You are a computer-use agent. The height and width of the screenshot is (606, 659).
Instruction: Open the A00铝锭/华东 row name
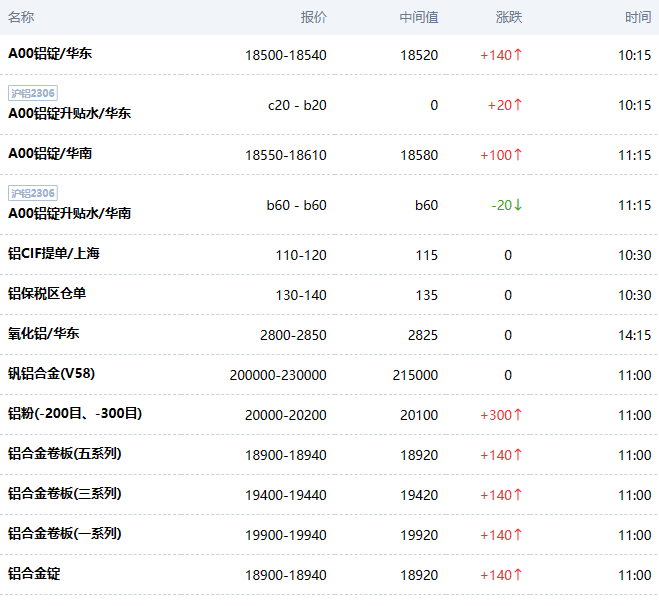[50, 53]
